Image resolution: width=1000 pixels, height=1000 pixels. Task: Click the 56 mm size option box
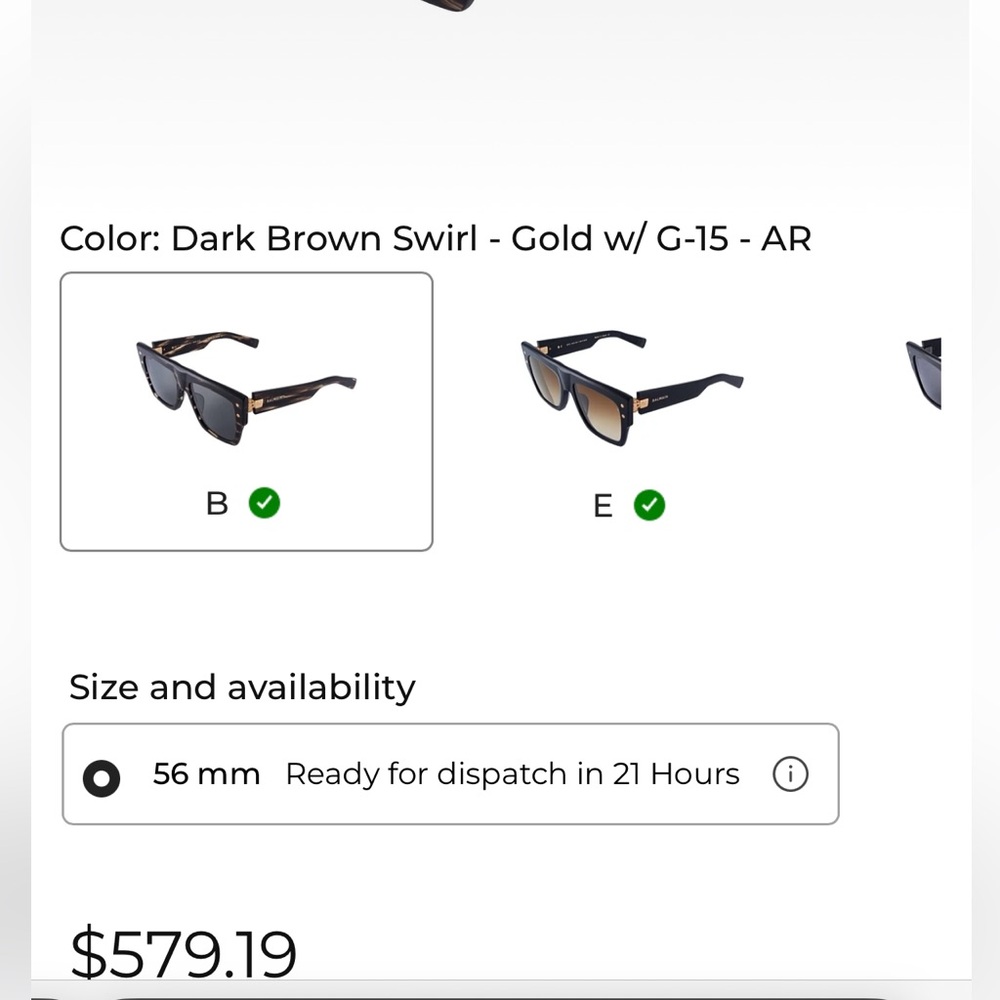[450, 774]
